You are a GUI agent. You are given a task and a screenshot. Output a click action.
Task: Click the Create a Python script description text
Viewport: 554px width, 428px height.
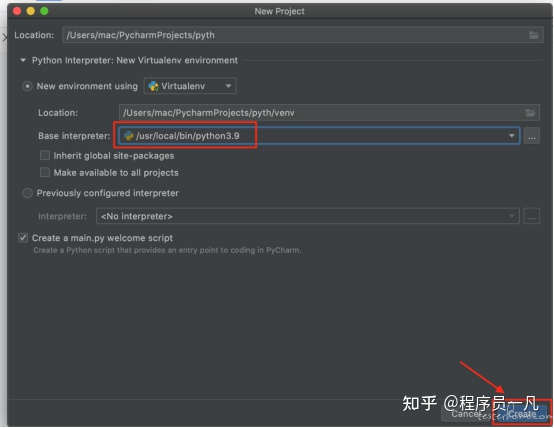167,250
